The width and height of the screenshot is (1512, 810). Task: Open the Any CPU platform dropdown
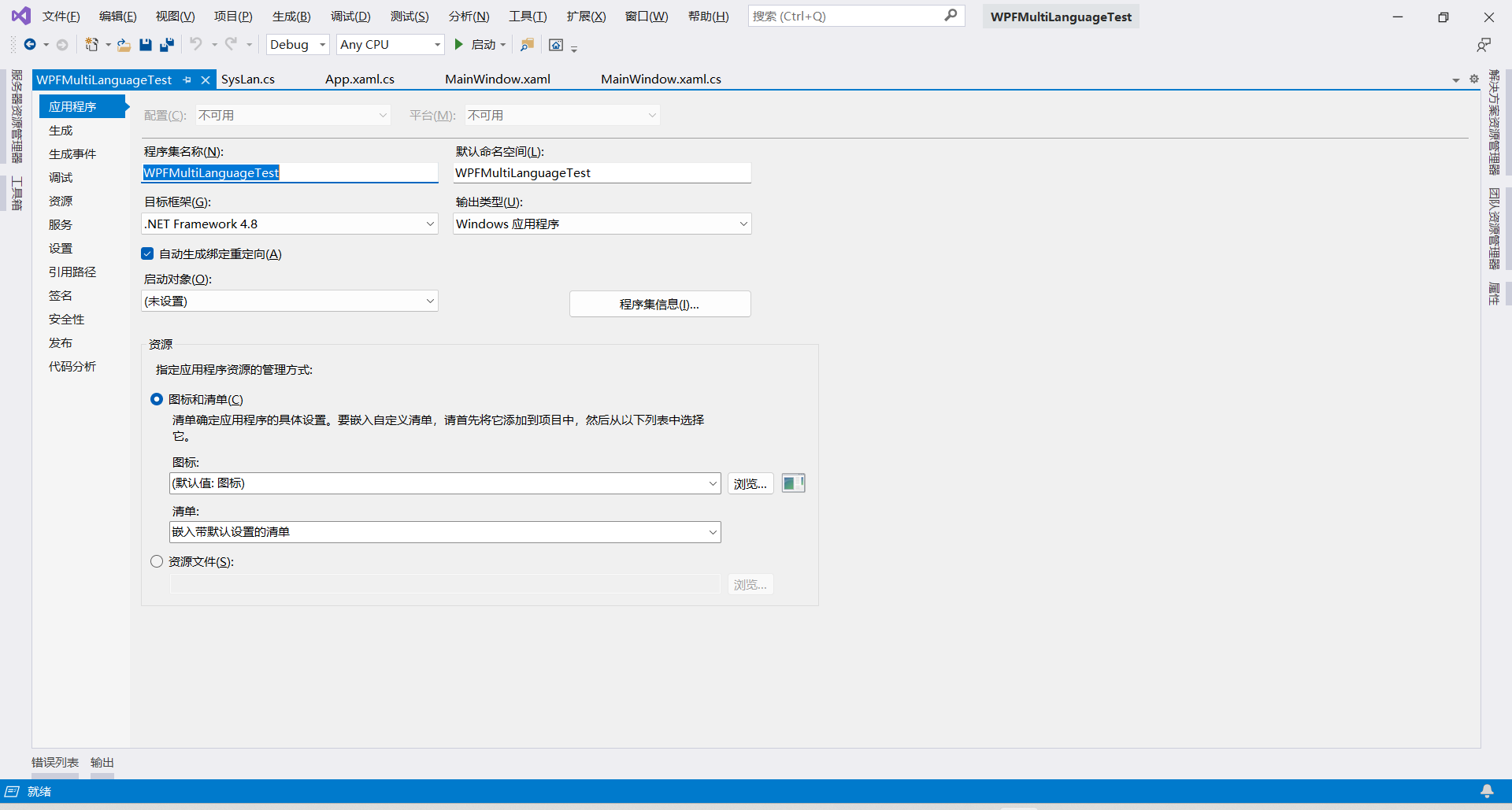pyautogui.click(x=391, y=45)
